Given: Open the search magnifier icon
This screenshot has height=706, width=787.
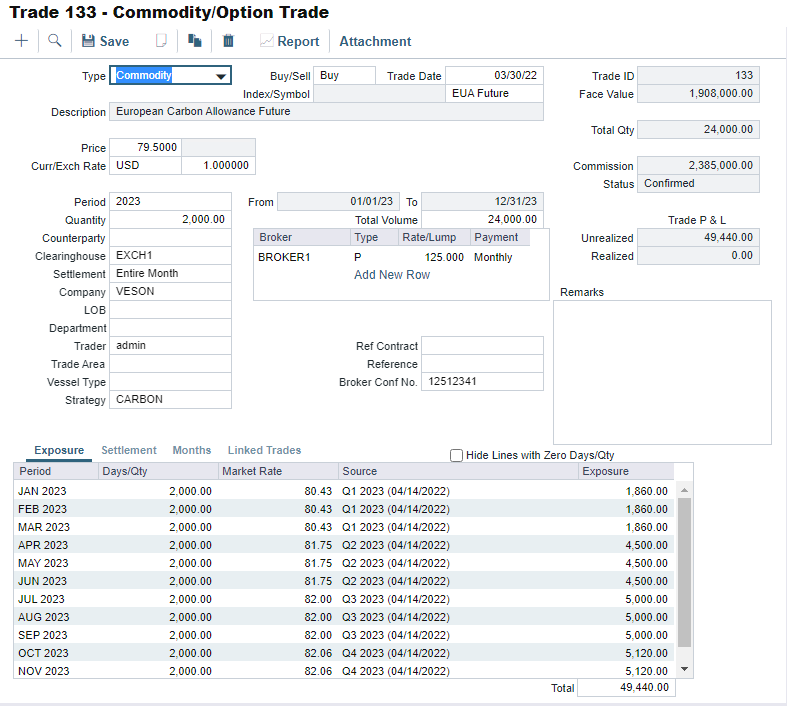Looking at the screenshot, I should [x=55, y=41].
